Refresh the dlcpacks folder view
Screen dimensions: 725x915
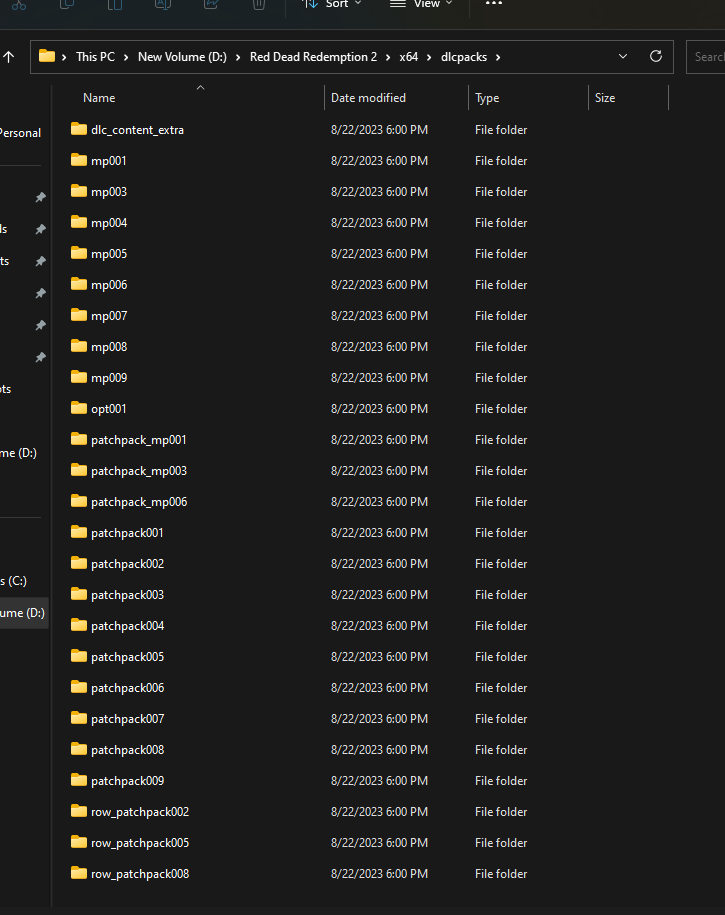coord(656,56)
